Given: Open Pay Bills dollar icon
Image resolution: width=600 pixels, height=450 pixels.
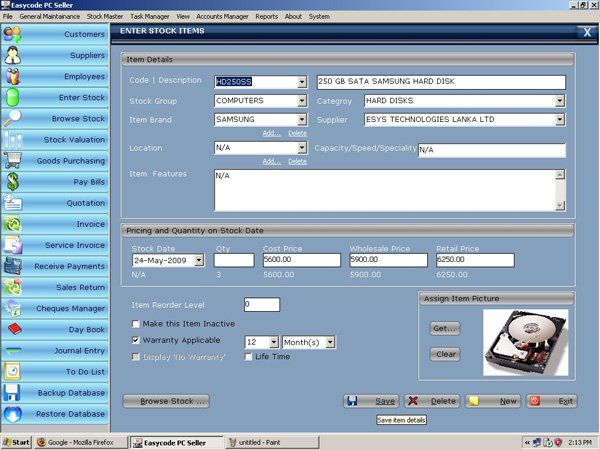Looking at the screenshot, I should [14, 181].
